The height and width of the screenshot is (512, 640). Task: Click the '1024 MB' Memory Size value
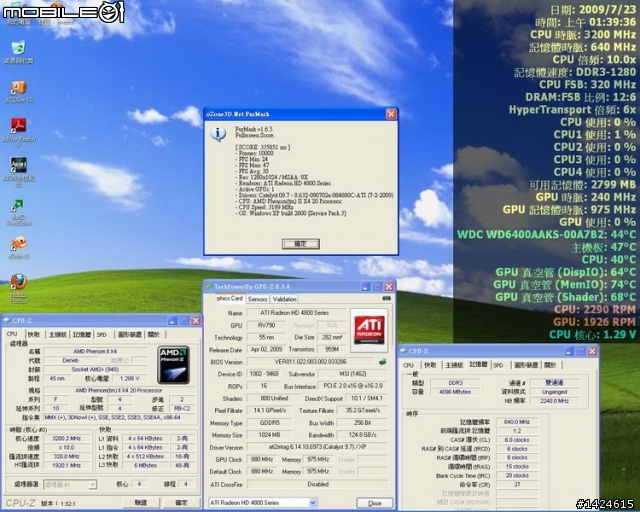(269, 435)
